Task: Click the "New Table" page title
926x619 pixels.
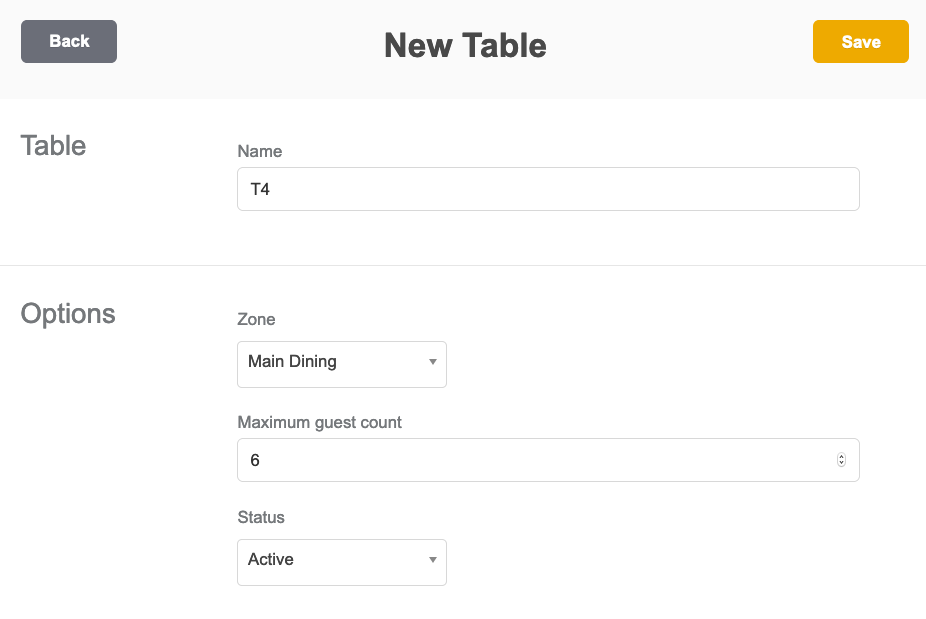Action: coord(463,45)
